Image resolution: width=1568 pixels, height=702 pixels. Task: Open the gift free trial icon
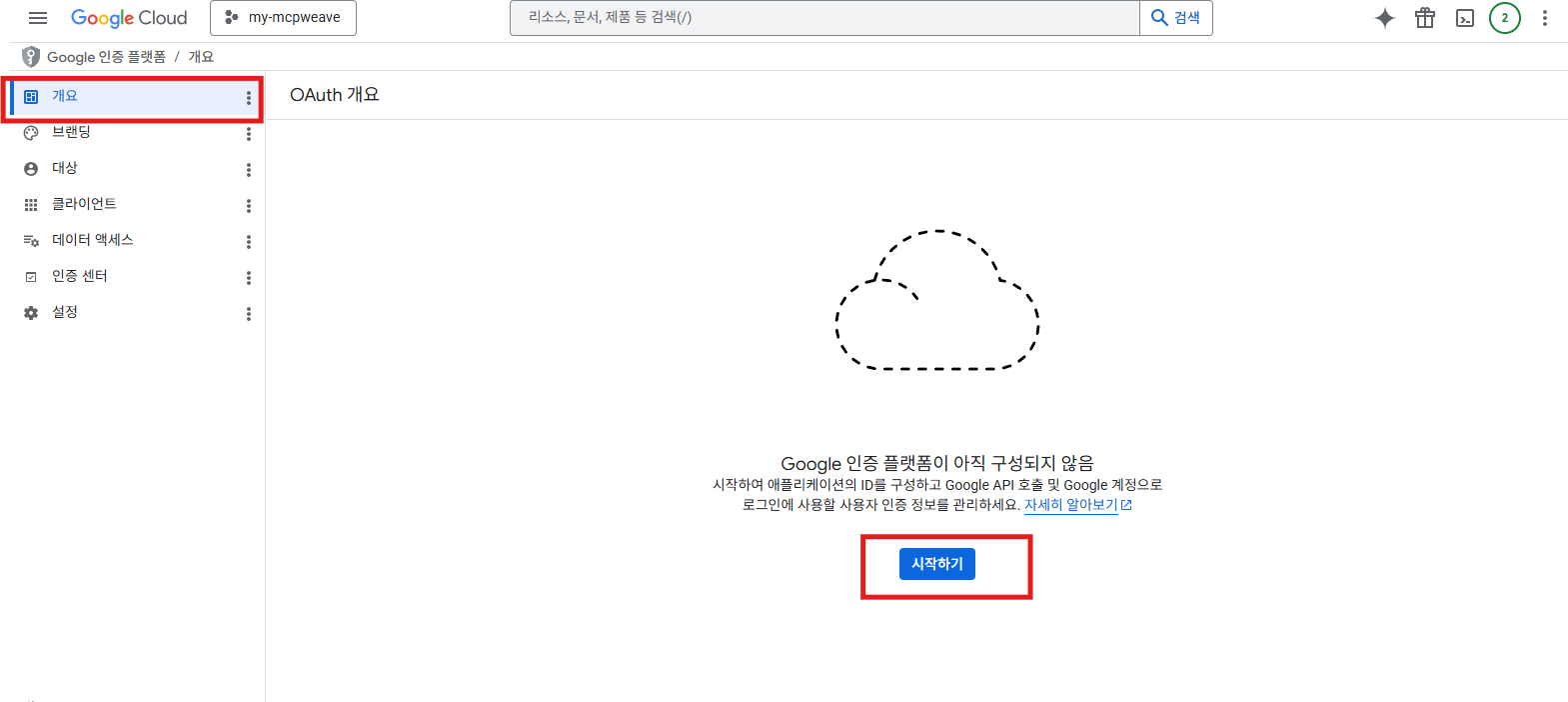tap(1425, 18)
